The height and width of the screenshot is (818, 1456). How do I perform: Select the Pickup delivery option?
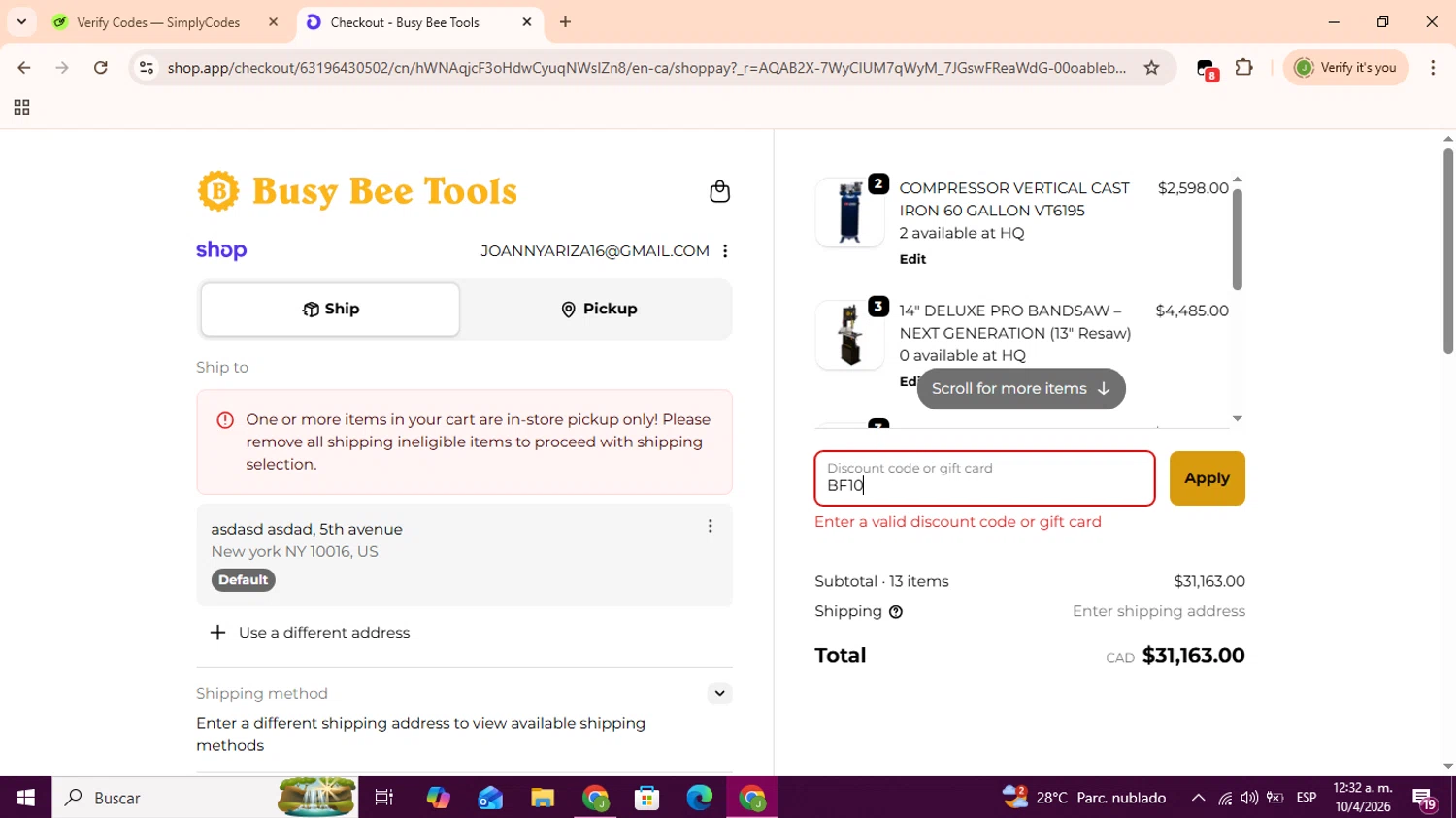click(599, 310)
